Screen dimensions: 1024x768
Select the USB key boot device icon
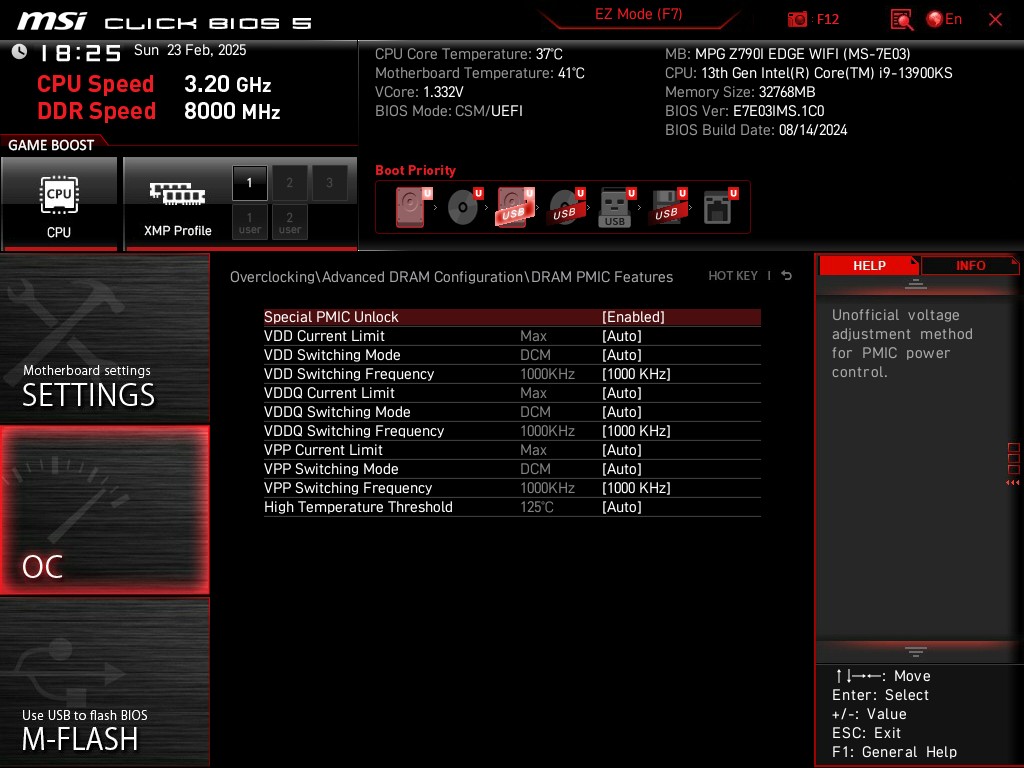coord(616,207)
